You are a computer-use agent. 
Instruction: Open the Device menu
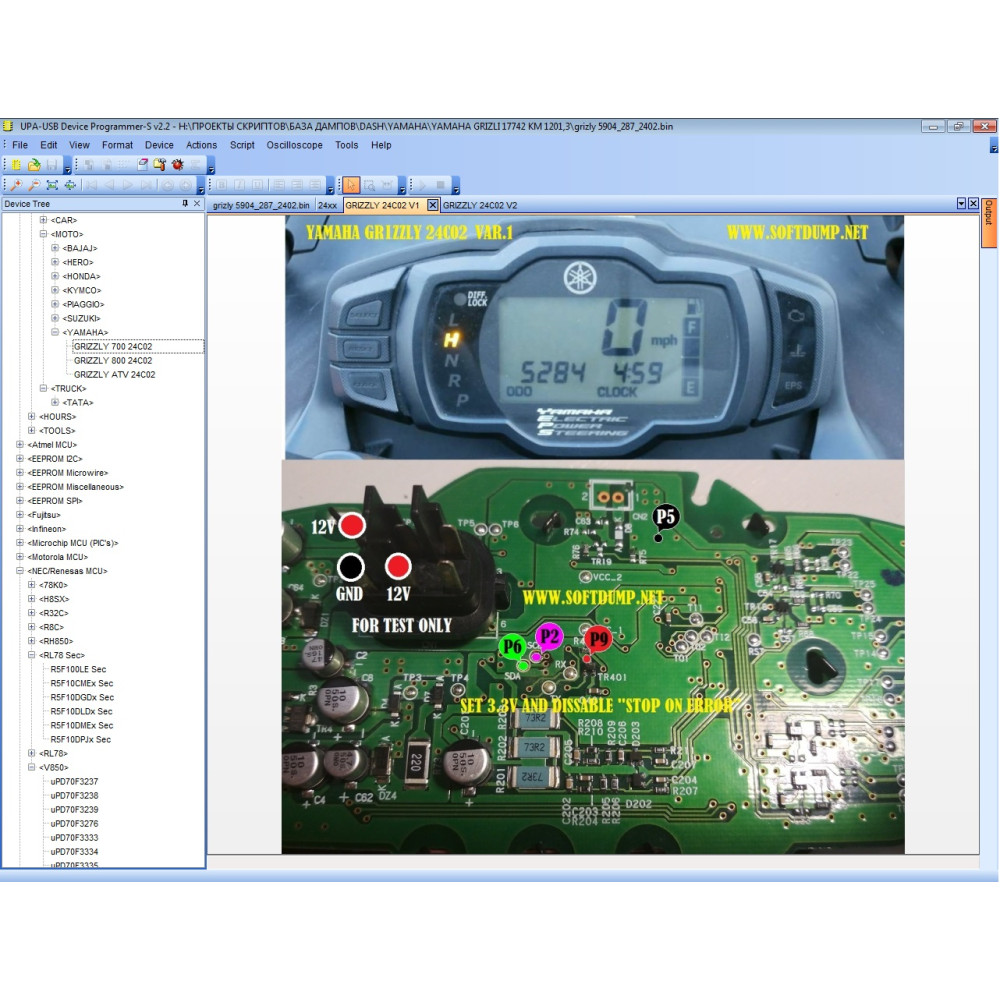click(159, 145)
